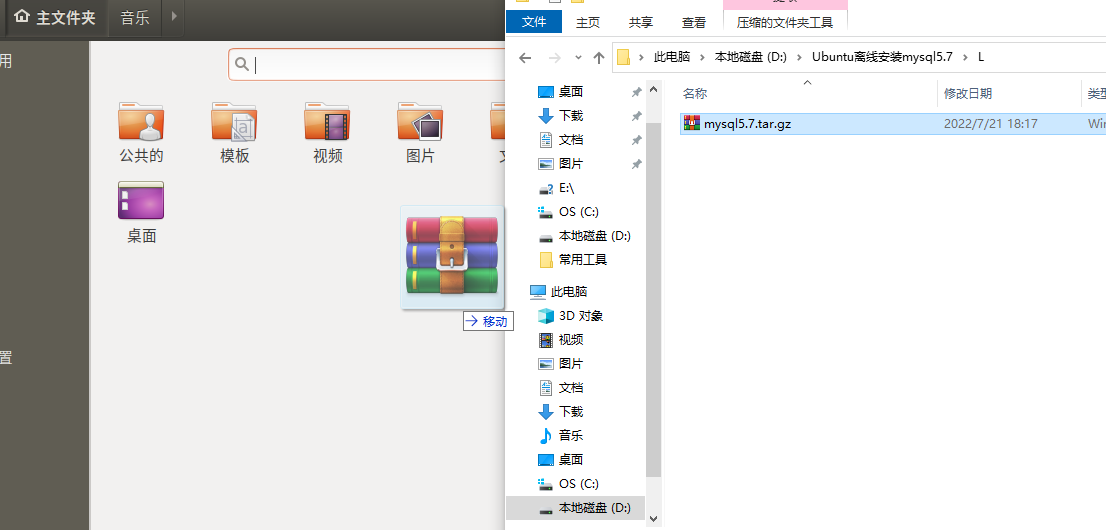Open the 文件 tab in Explorer
1106x530 pixels.
point(534,22)
